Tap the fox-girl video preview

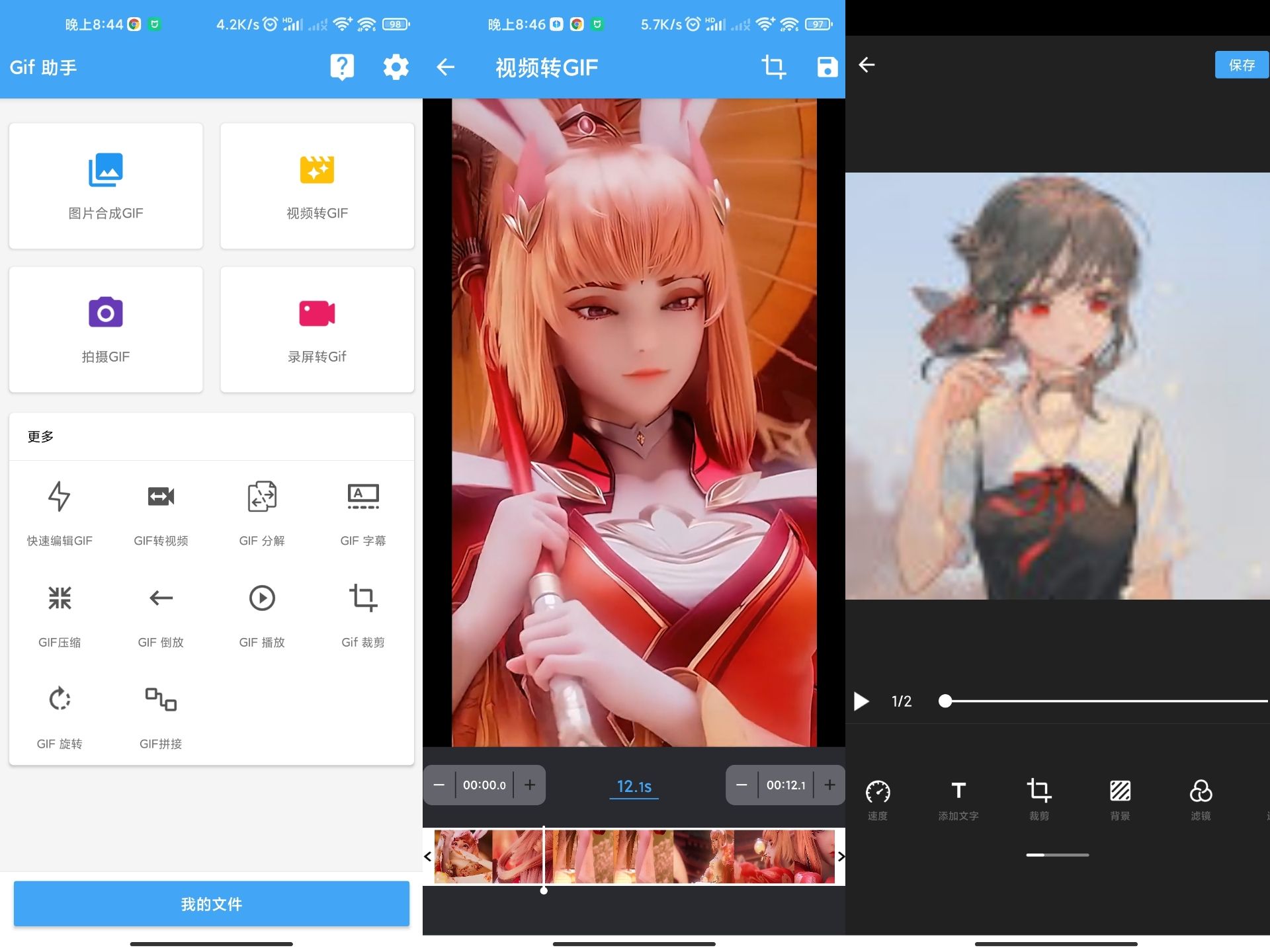634,422
